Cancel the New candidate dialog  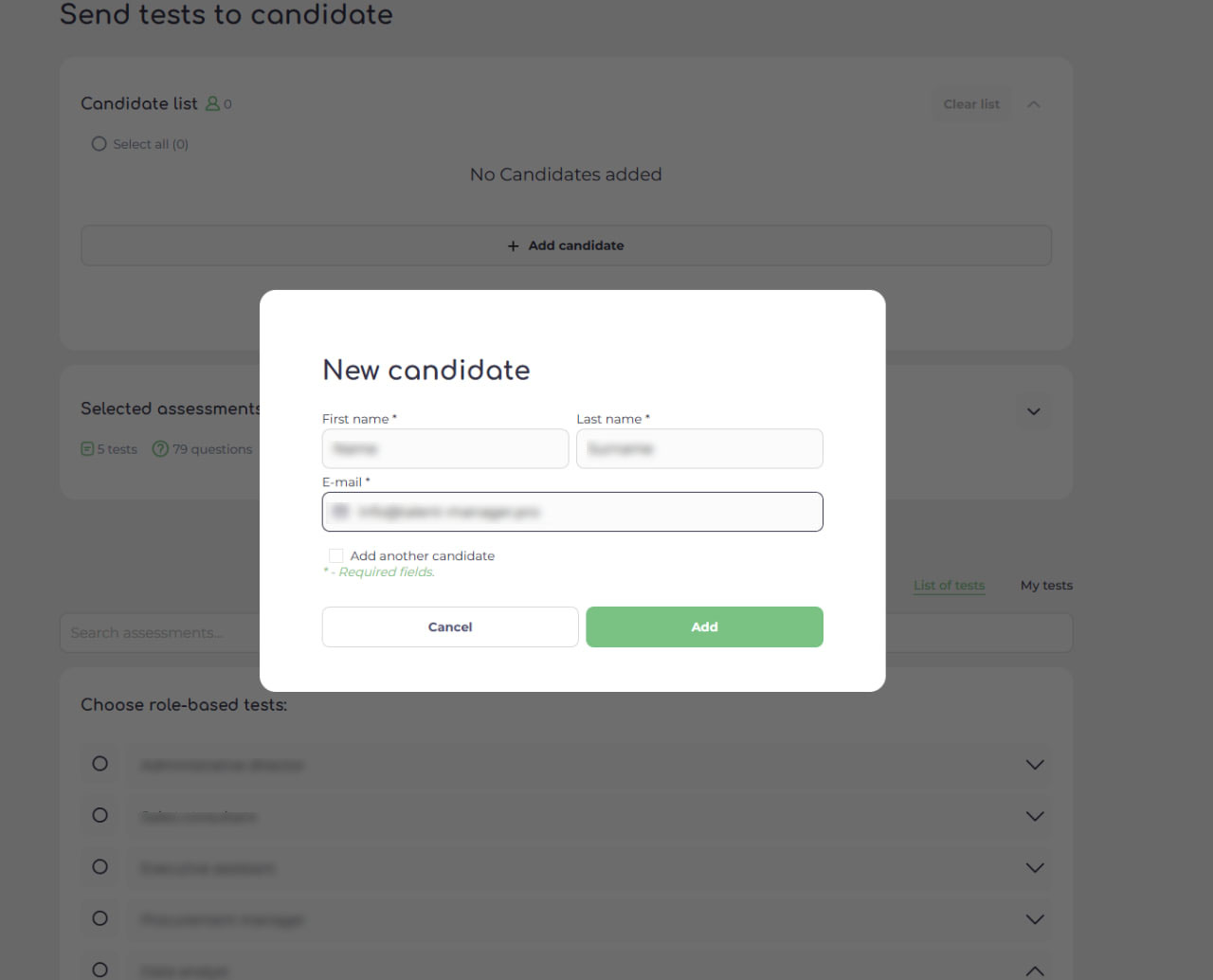(450, 627)
